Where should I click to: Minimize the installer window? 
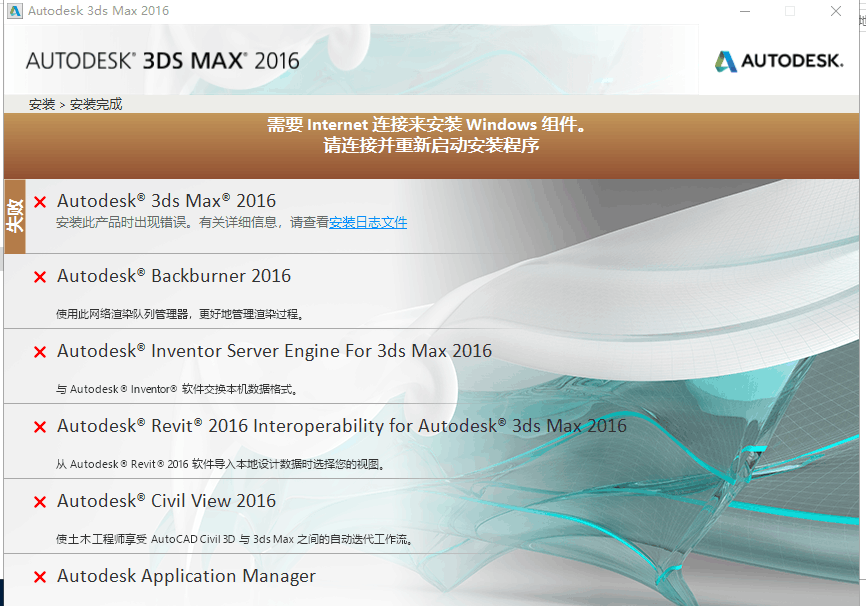[x=745, y=11]
